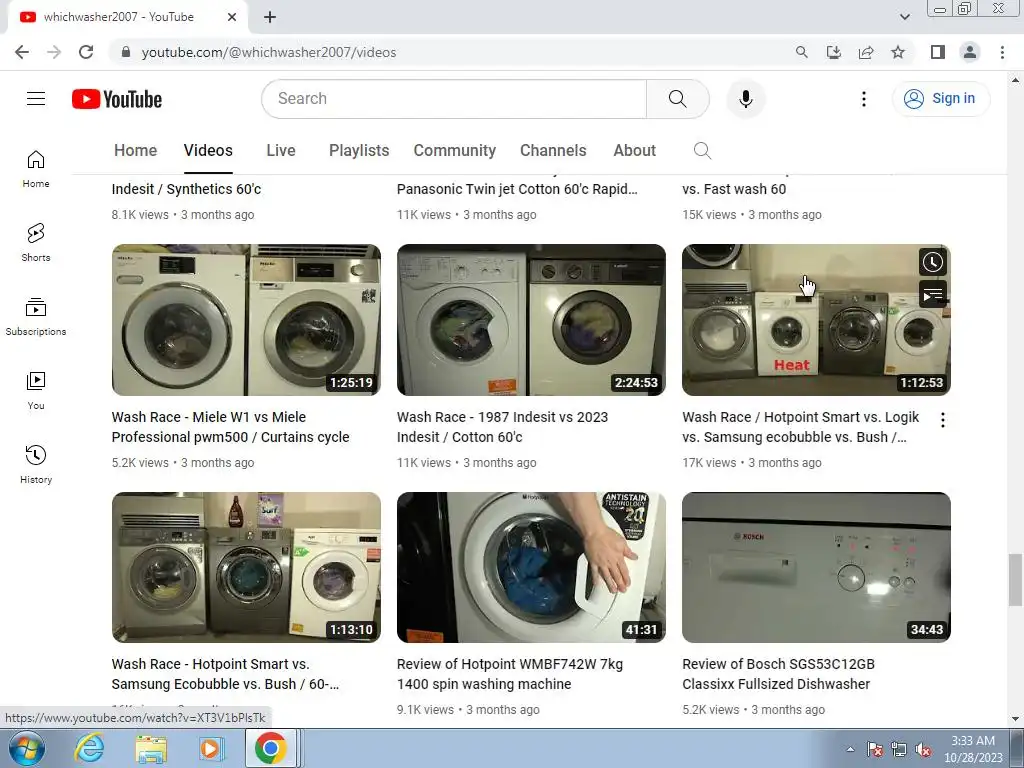
Task: Open the Community tab
Action: tap(455, 151)
